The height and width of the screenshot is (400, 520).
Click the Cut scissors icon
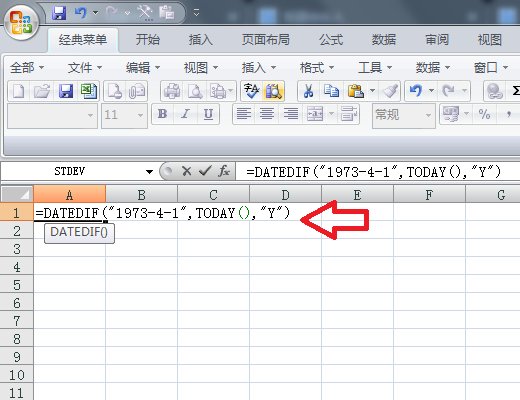(x=308, y=91)
